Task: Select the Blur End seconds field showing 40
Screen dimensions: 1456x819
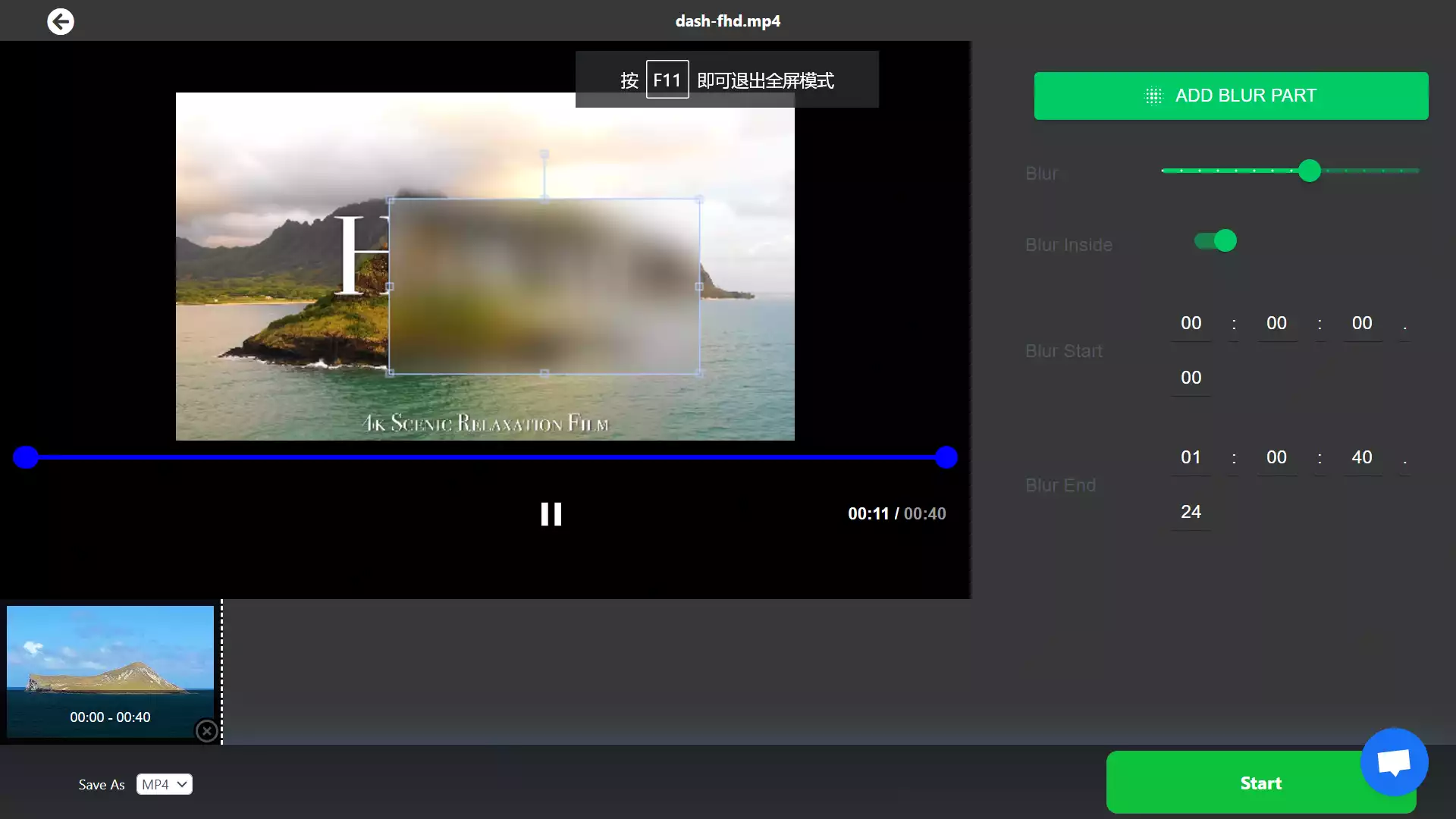Action: pyautogui.click(x=1362, y=457)
